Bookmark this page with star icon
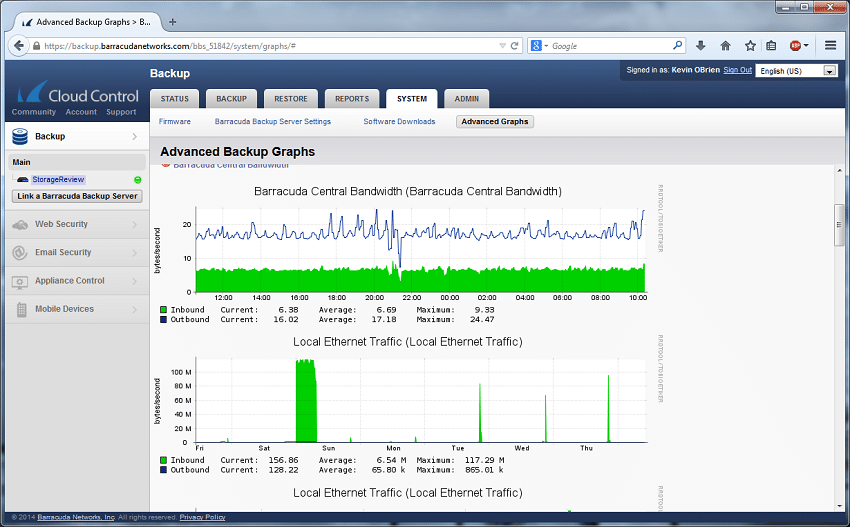Viewport: 850px width, 527px height. [750, 46]
